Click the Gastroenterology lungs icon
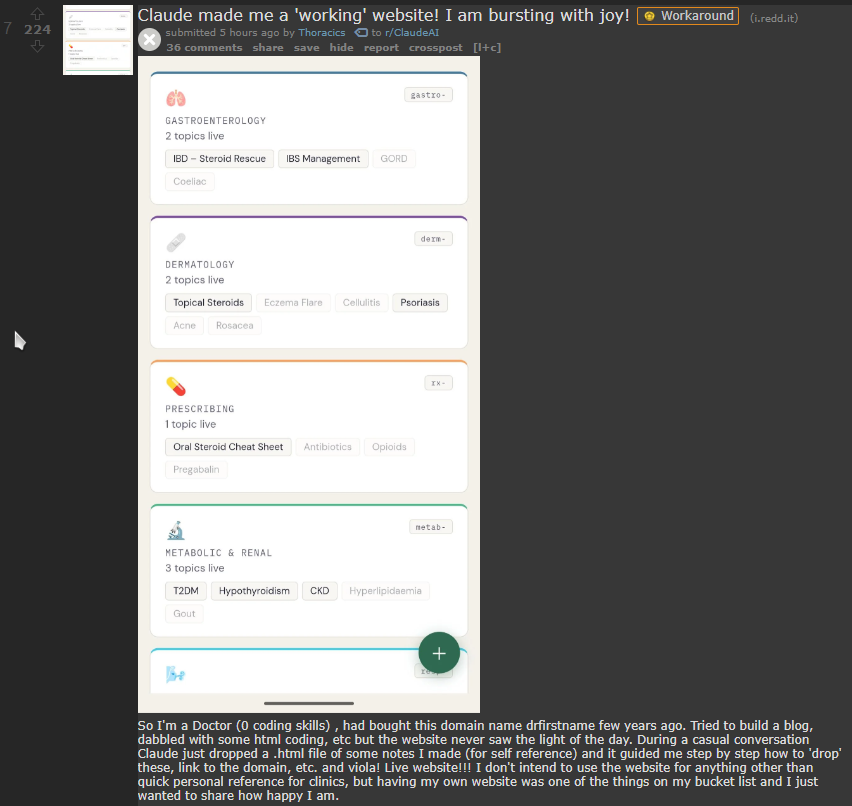The height and width of the screenshot is (806, 852). (176, 98)
